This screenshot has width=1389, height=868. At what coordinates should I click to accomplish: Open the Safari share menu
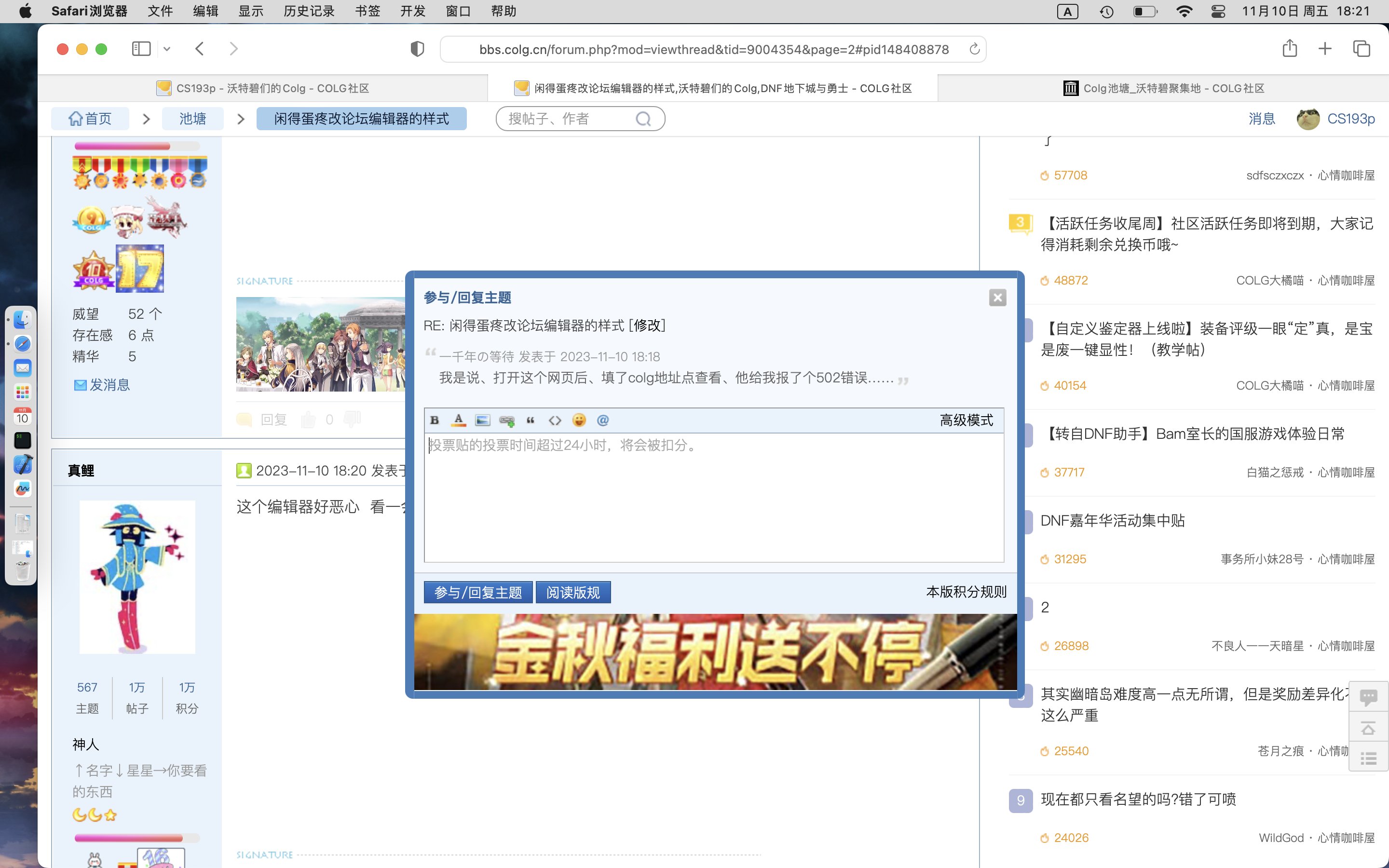click(x=1290, y=48)
